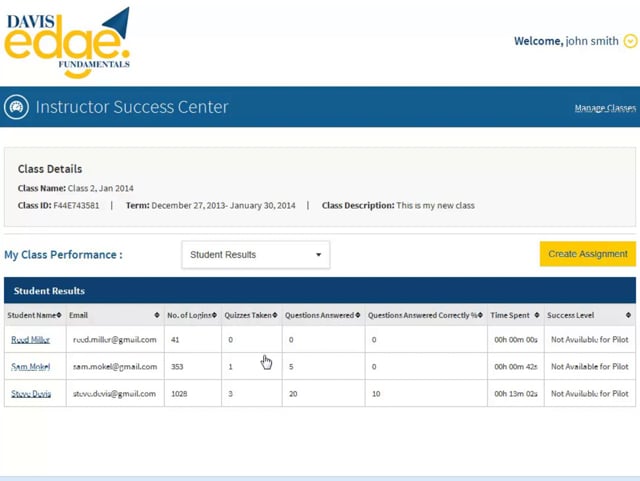The height and width of the screenshot is (481, 640).
Task: Open student Reed Miller's results
Action: tap(30, 340)
